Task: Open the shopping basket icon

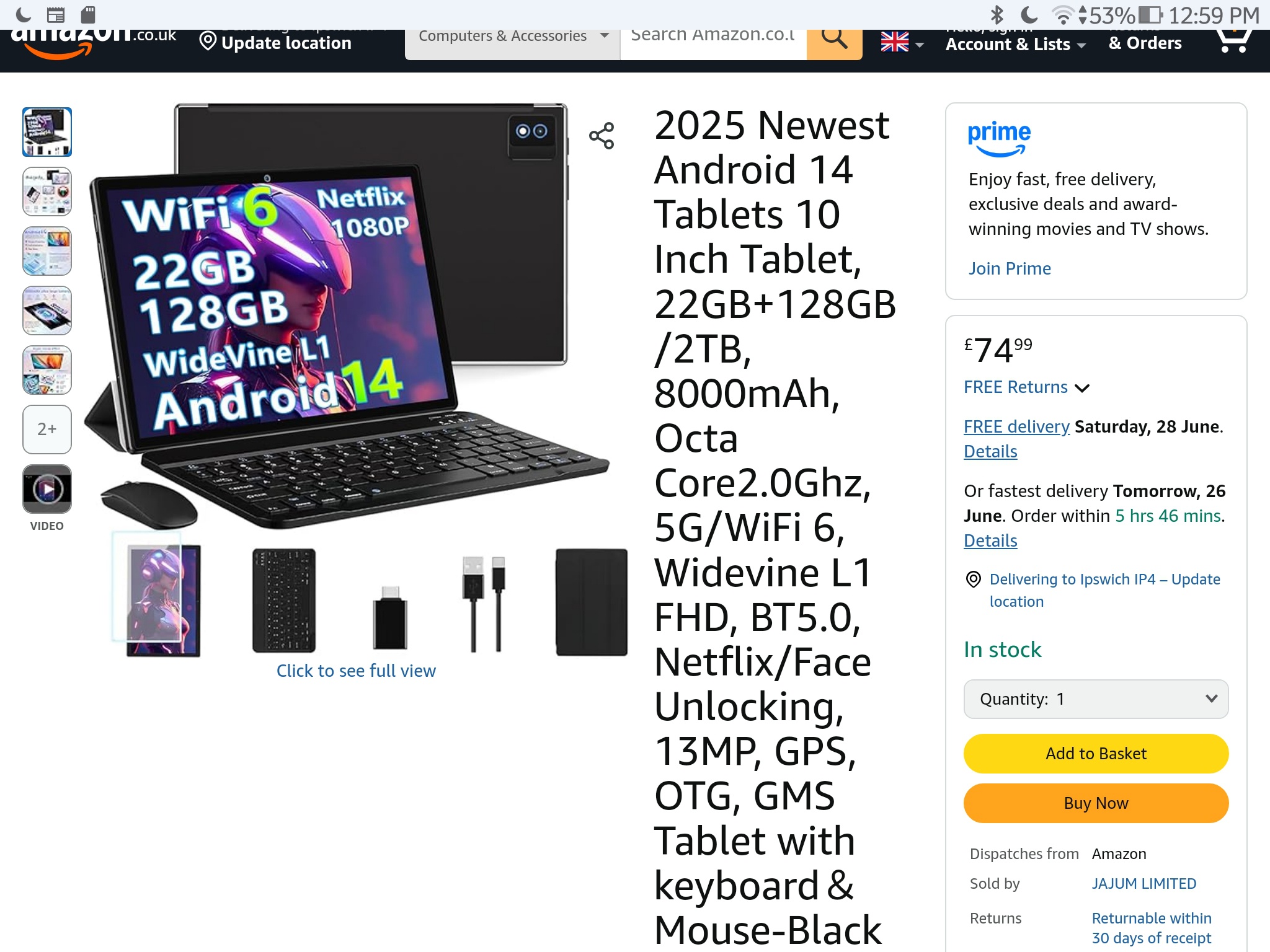Action: click(x=1233, y=41)
